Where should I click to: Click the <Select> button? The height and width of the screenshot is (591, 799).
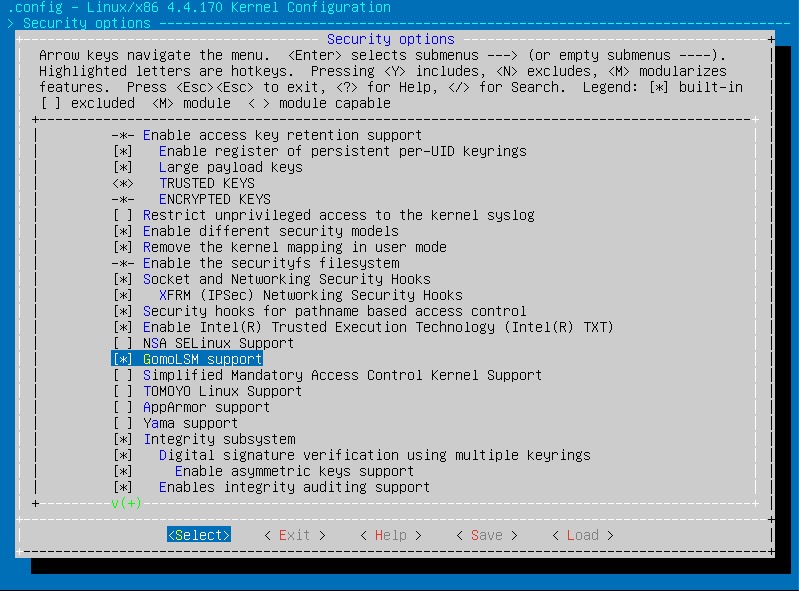coord(199,535)
